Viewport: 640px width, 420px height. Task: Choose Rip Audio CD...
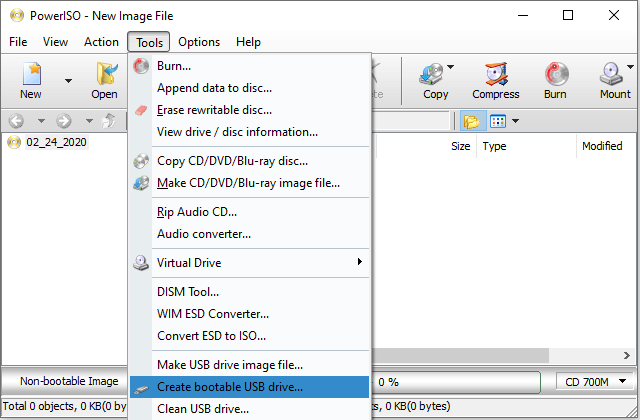point(249,212)
